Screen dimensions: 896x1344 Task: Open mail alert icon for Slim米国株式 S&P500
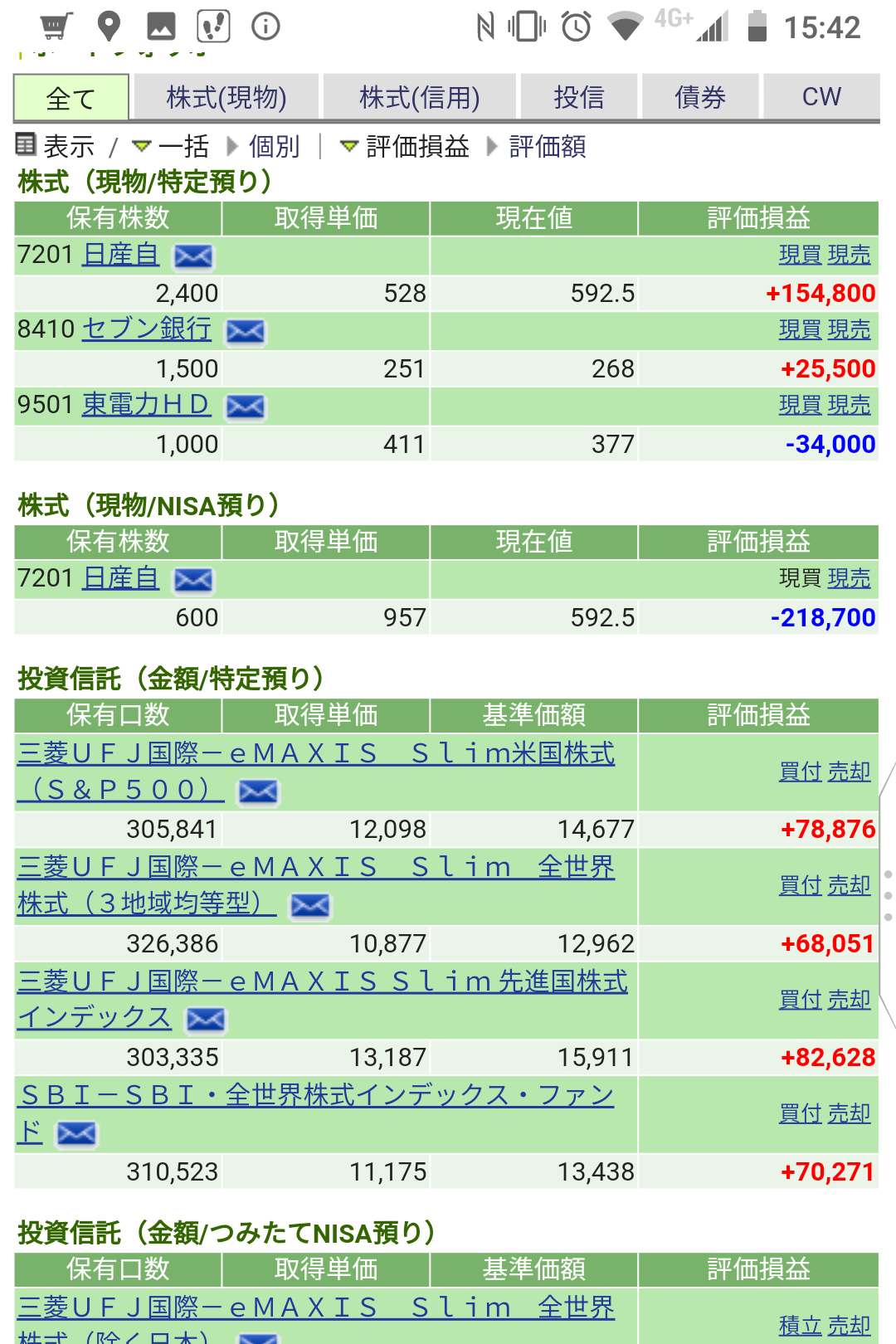[x=258, y=791]
